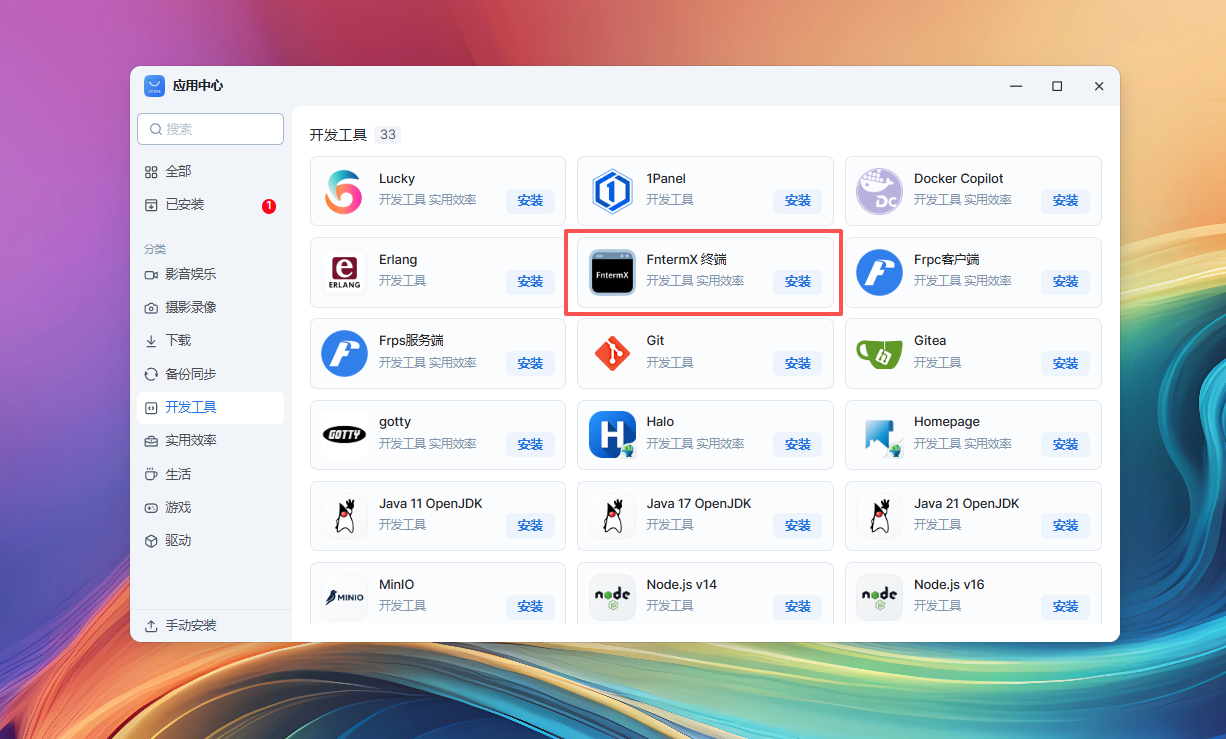The height and width of the screenshot is (739, 1226).
Task: Open 手动安装 at sidebar bottom
Action: 190,626
